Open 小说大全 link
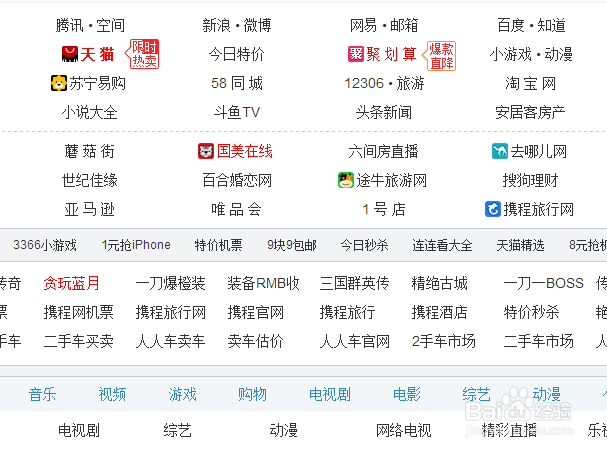This screenshot has height=452, width=607. 89,113
